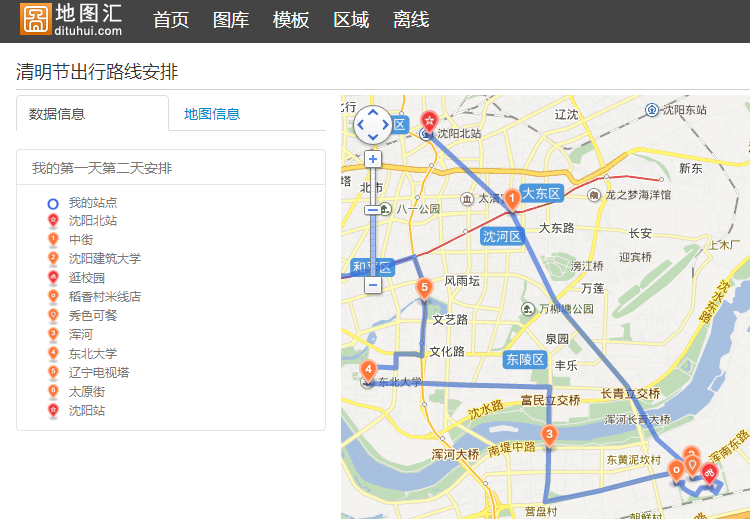Click the 东陵区 district label on map
This screenshot has height=519, width=750.
pyautogui.click(x=525, y=359)
